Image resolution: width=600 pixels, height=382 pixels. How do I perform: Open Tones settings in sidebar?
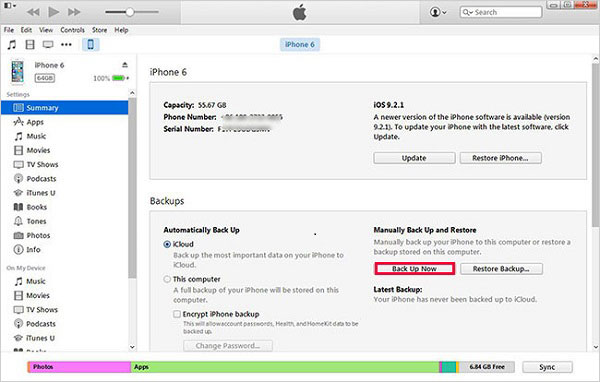36,221
